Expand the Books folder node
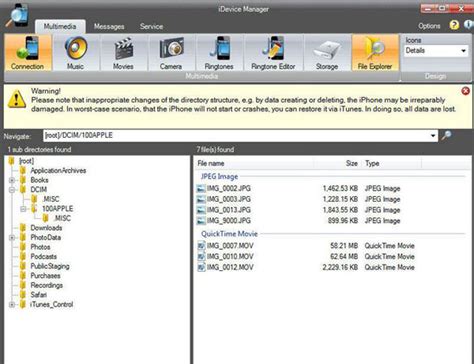Image resolution: width=474 pixels, height=364 pixels. coord(12,180)
